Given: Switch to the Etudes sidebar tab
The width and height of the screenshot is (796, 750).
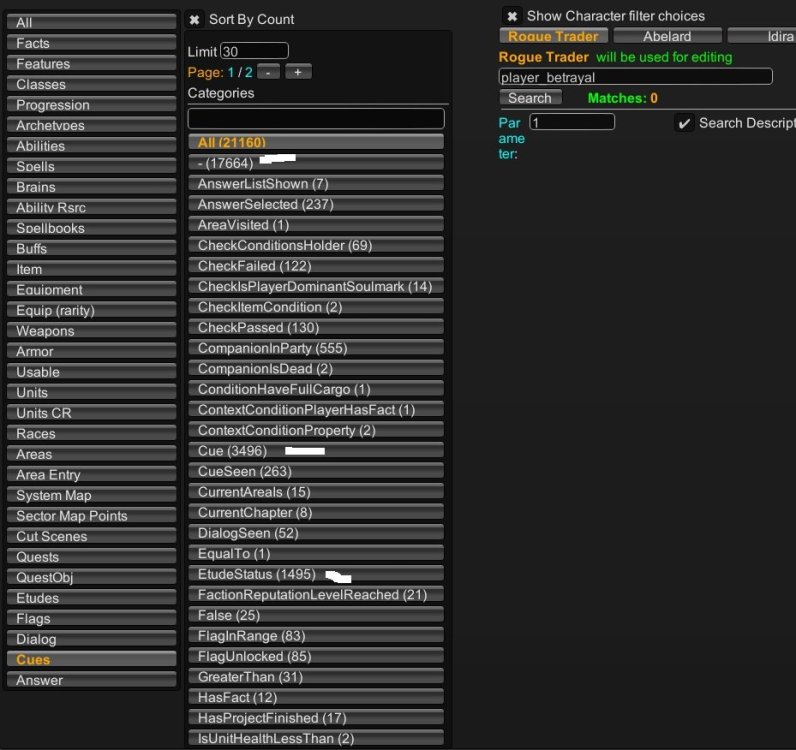Looking at the screenshot, I should click(91, 598).
